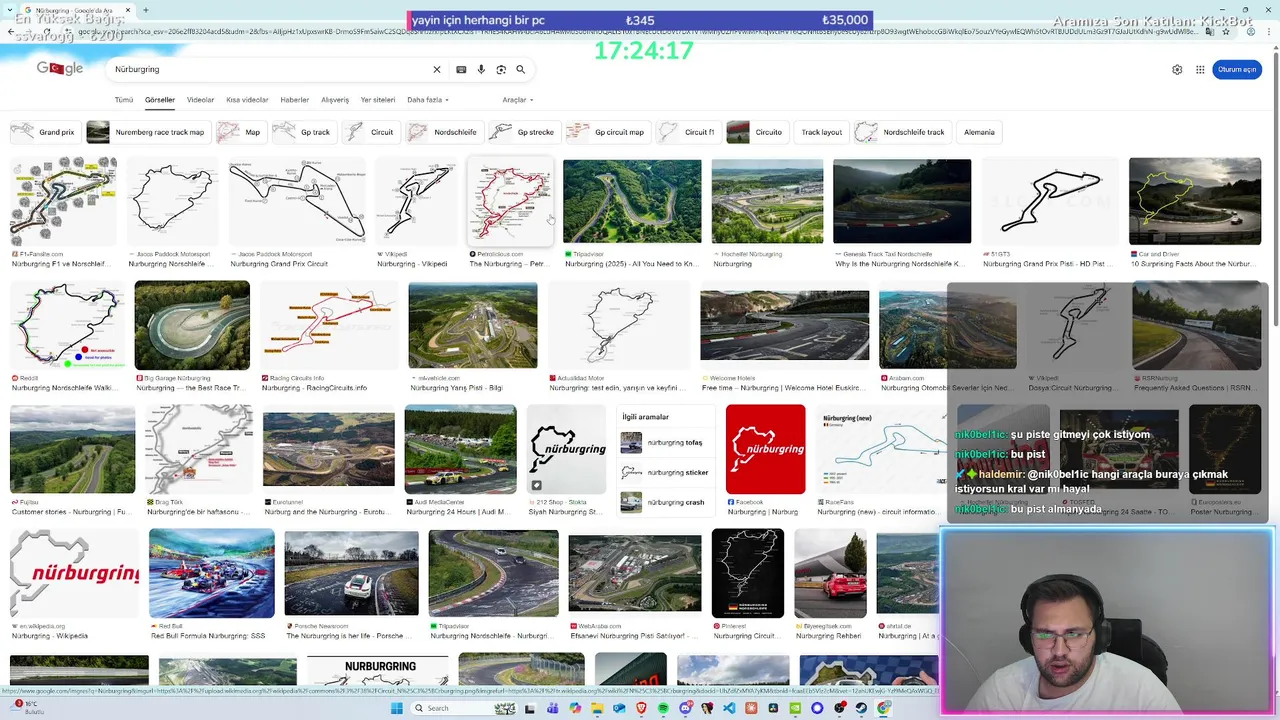Click related search nürburgring sticker
Image resolution: width=1280 pixels, height=720 pixels.
click(664, 472)
